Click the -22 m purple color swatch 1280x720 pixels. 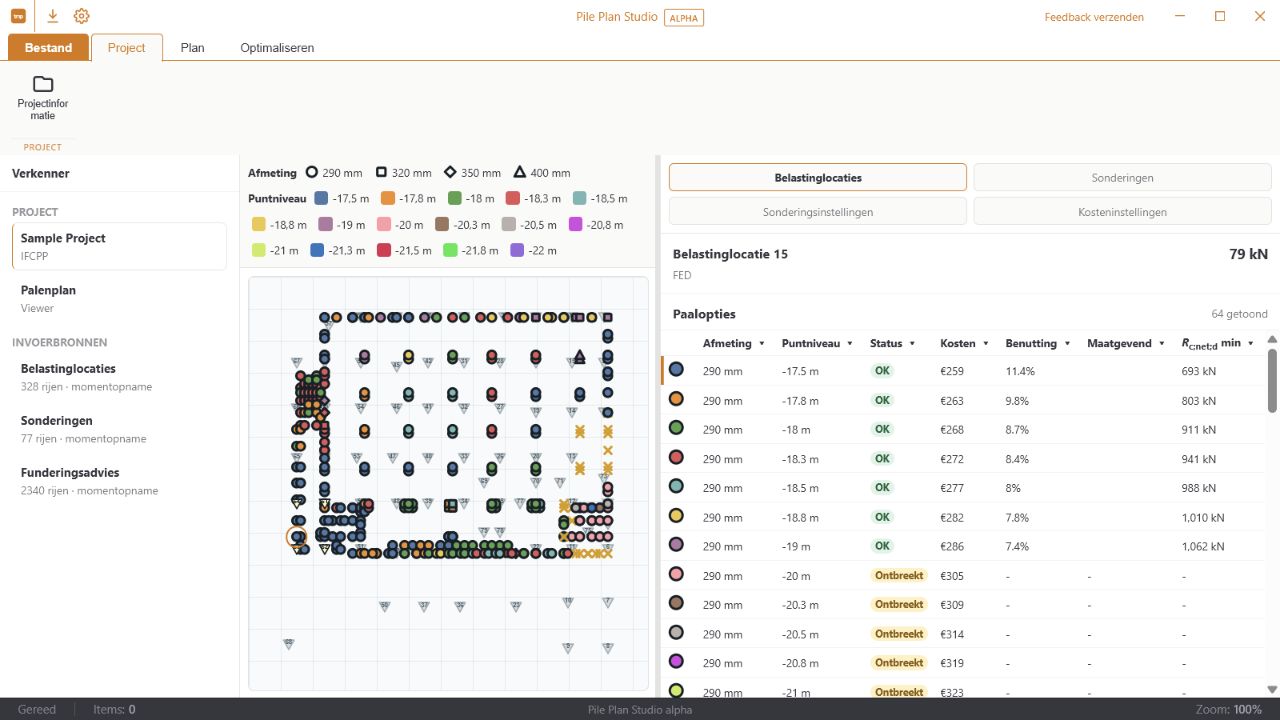click(517, 250)
